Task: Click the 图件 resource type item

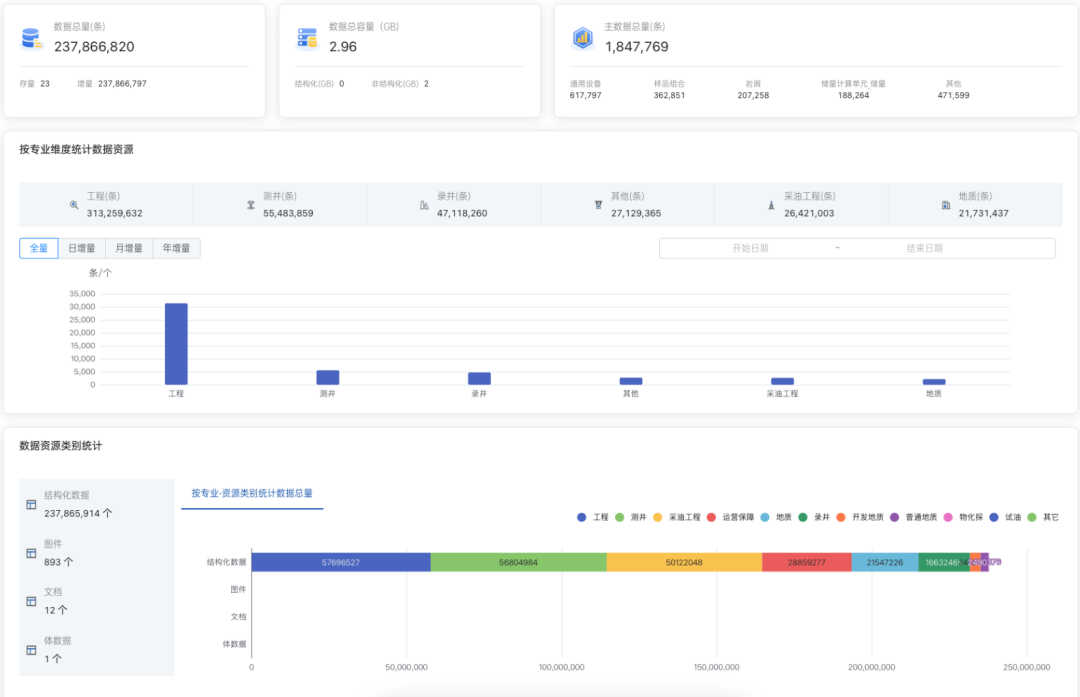Action: [53, 553]
